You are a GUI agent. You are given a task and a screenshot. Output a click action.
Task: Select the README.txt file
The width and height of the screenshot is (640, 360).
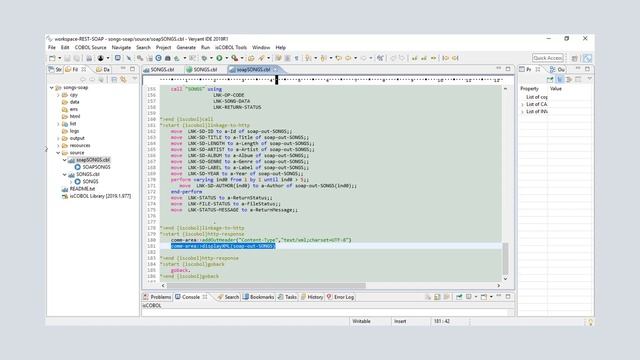[78, 189]
